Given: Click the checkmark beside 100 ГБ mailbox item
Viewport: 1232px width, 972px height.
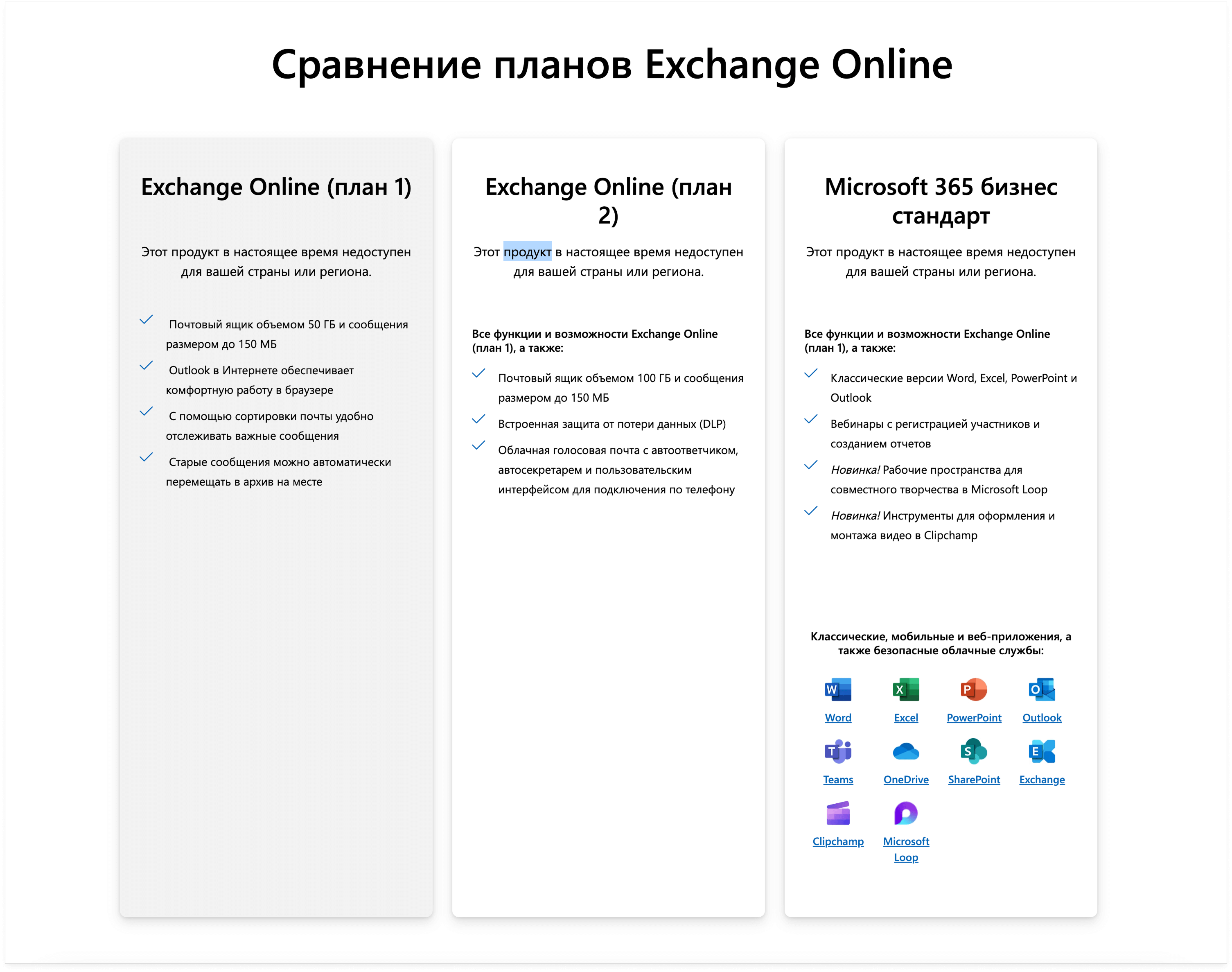Looking at the screenshot, I should coord(478,373).
